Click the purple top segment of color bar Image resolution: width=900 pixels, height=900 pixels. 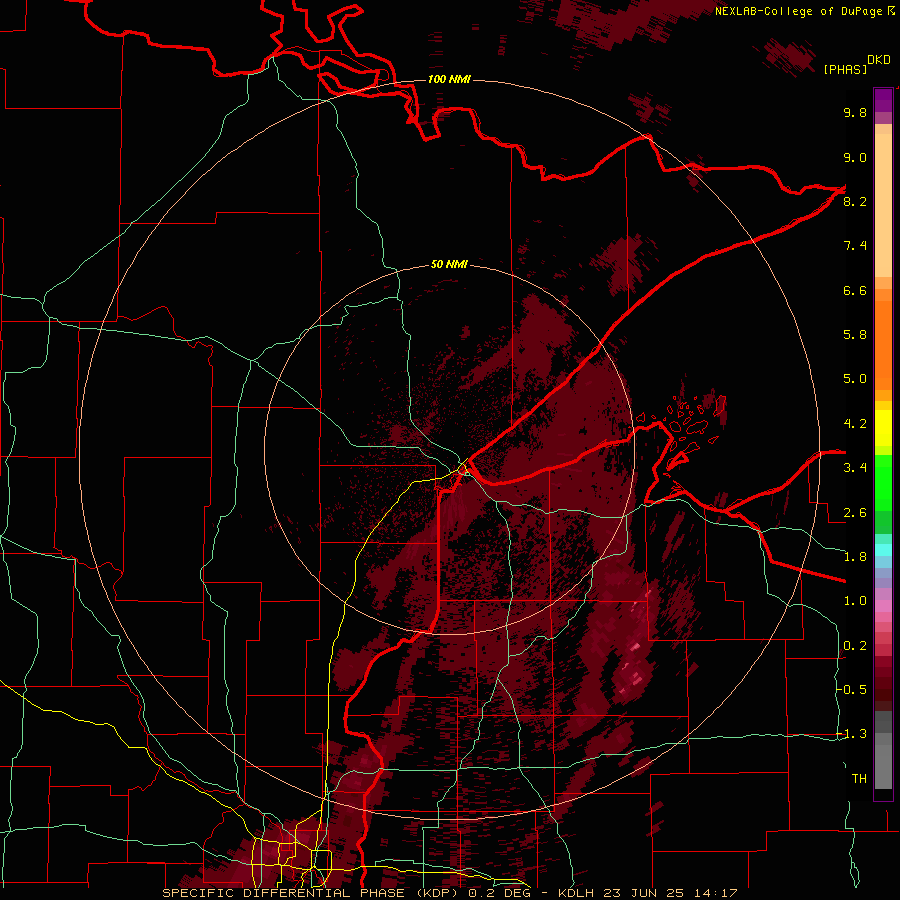click(883, 100)
